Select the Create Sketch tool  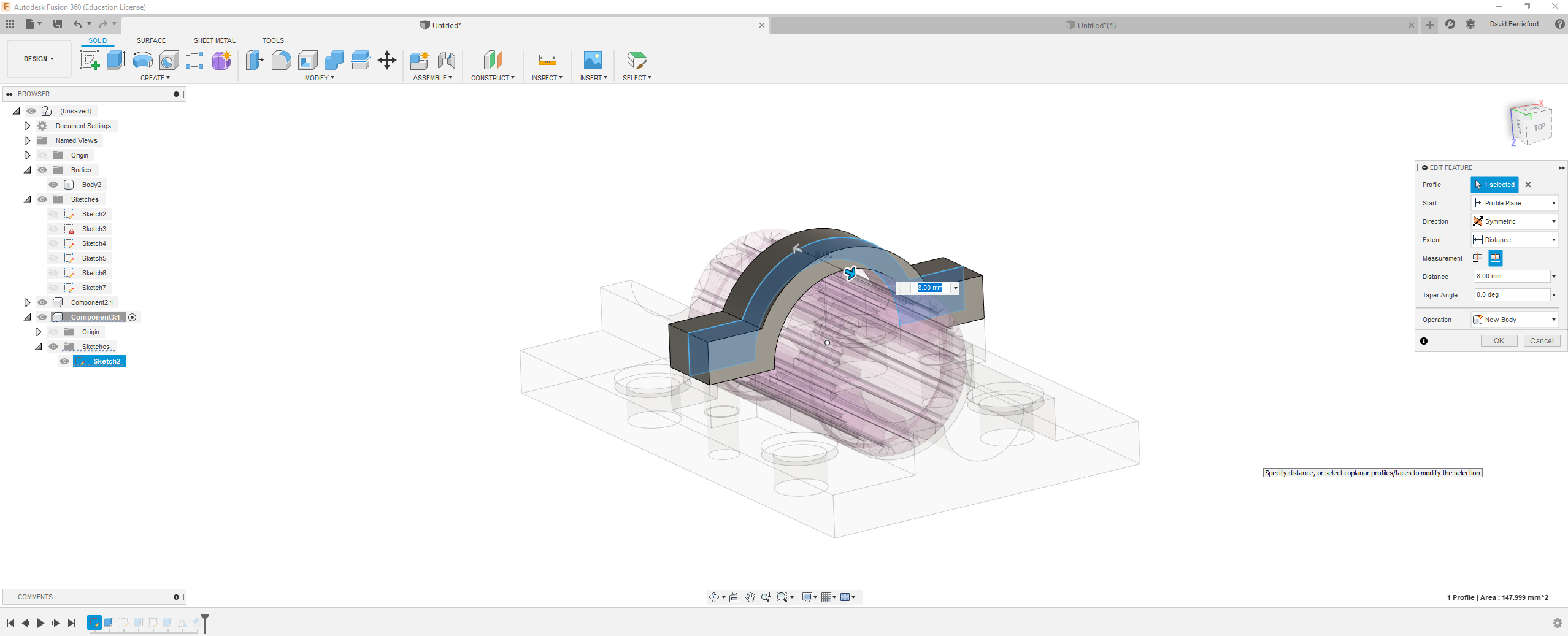90,60
